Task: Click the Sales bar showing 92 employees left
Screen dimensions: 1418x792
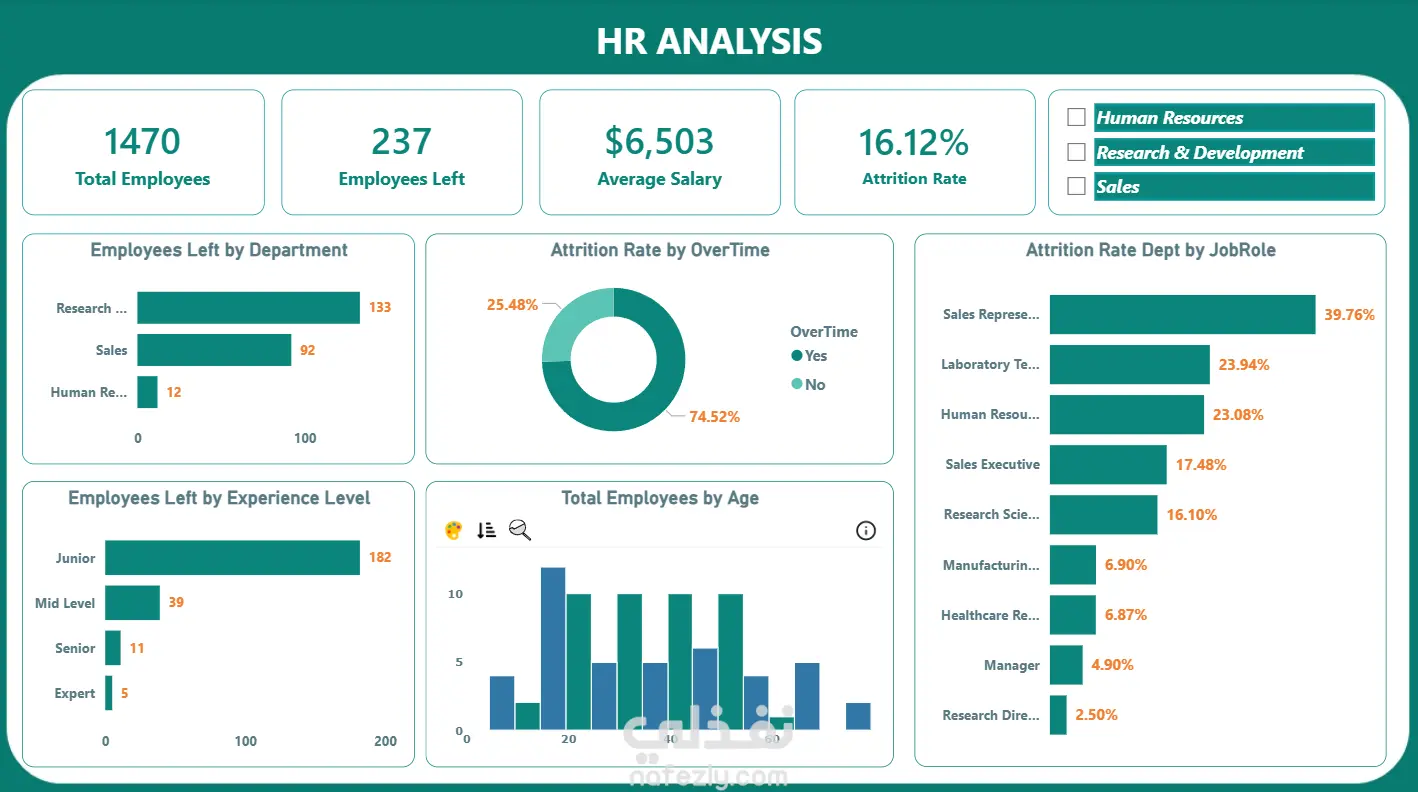Action: point(214,350)
